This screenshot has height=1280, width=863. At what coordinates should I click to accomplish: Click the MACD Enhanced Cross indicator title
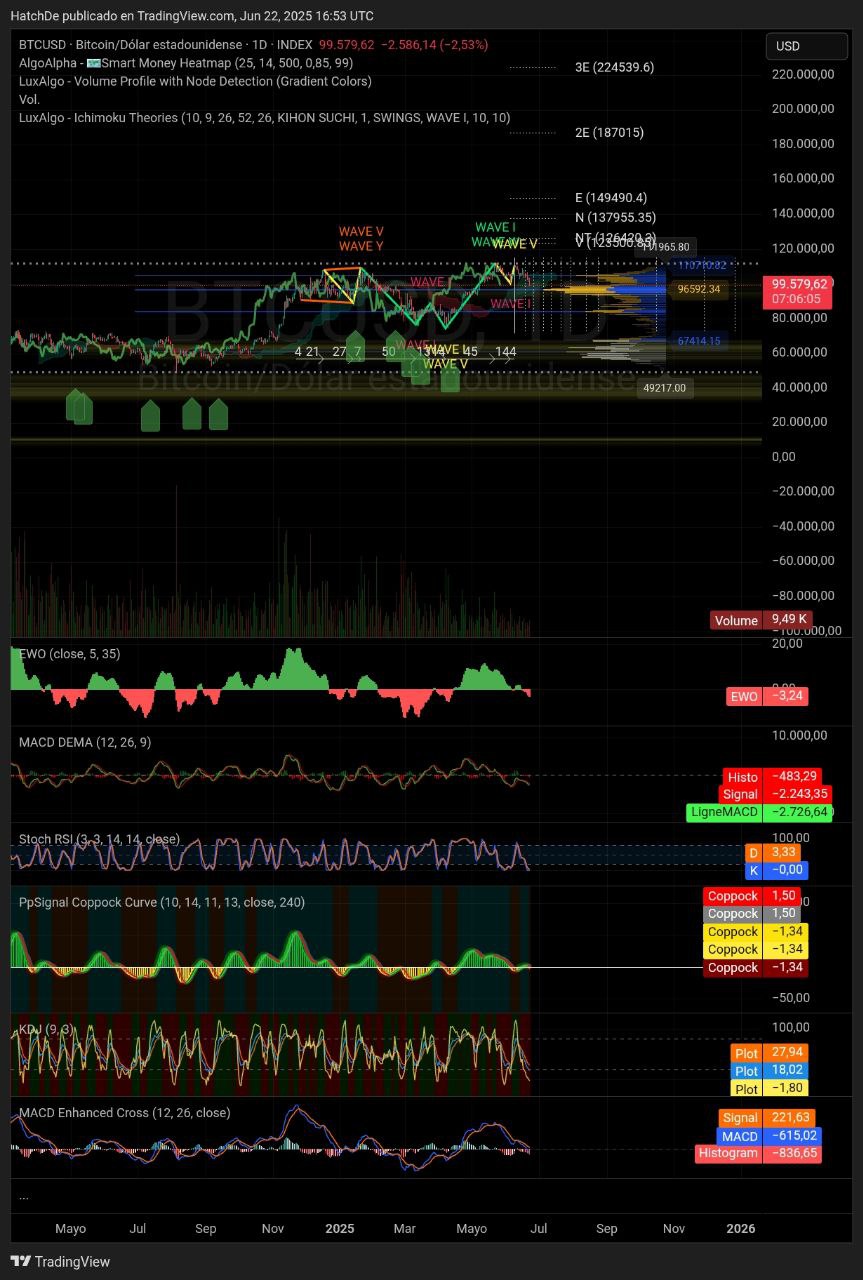click(124, 1112)
